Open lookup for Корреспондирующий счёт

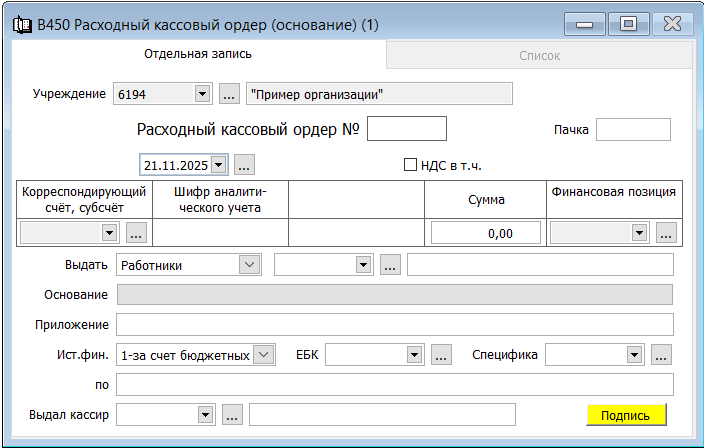click(137, 233)
